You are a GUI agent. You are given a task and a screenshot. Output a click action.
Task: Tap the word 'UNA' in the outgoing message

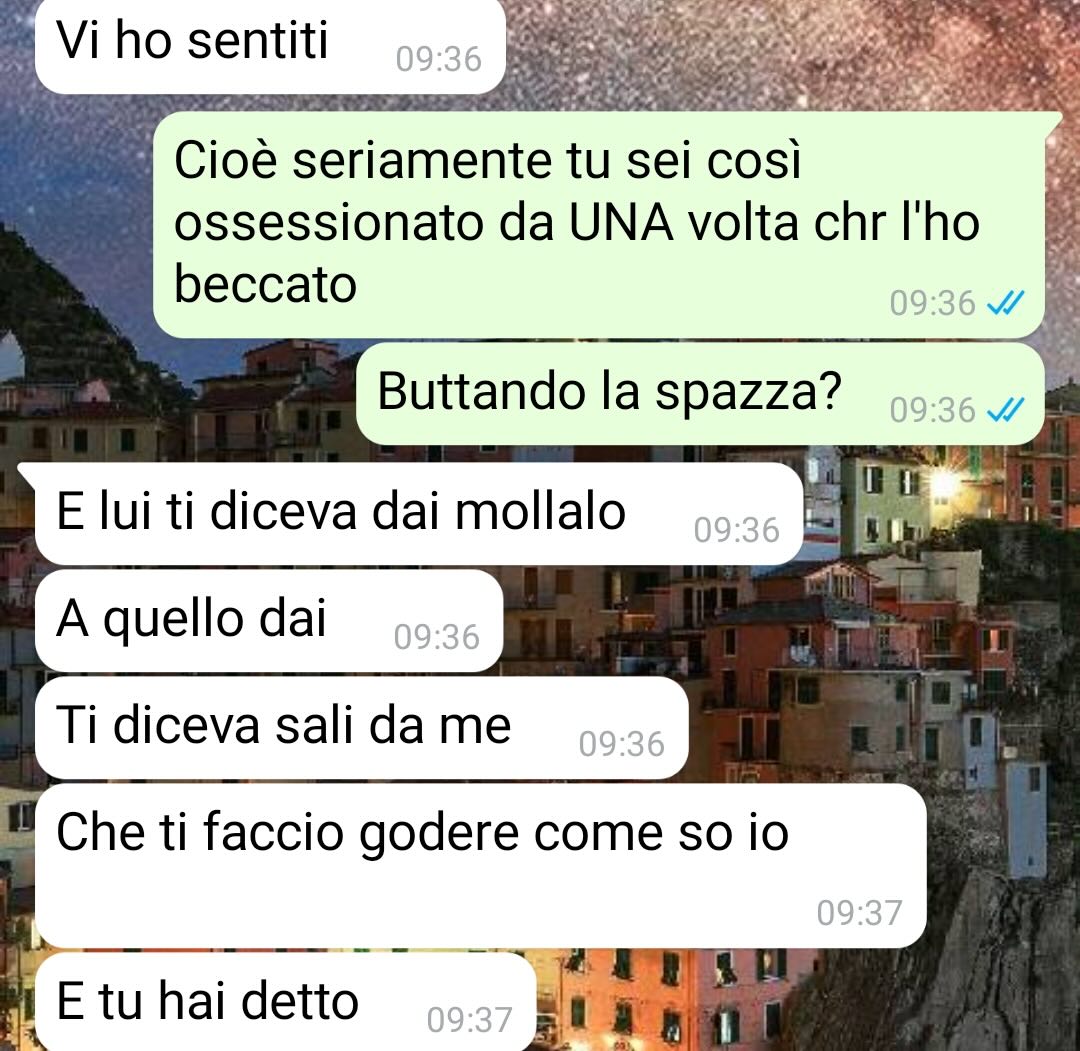pyautogui.click(x=621, y=223)
